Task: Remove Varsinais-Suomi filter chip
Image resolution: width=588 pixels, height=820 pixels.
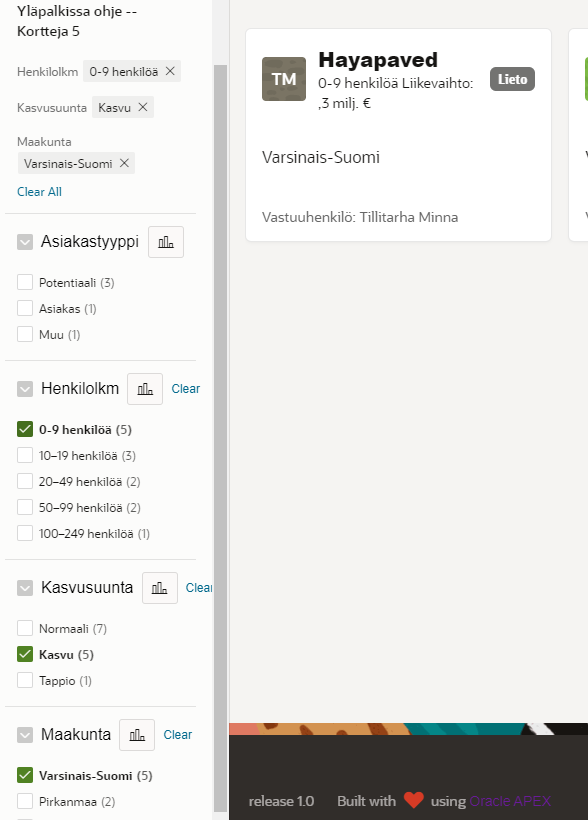Action: click(124, 163)
